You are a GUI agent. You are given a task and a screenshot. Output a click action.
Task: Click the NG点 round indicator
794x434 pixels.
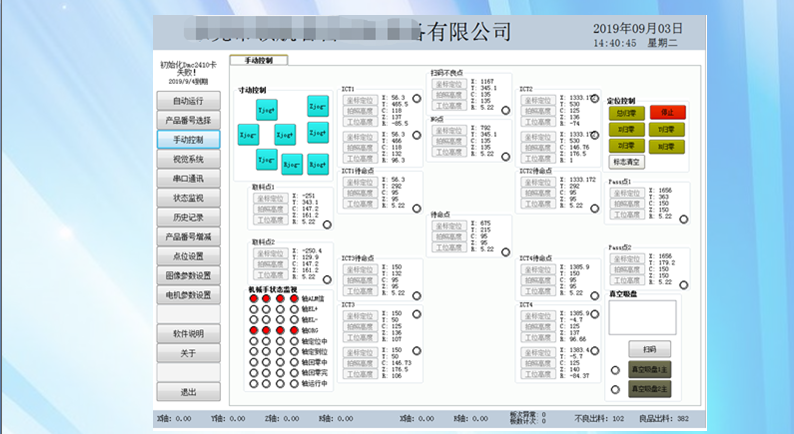click(505, 157)
